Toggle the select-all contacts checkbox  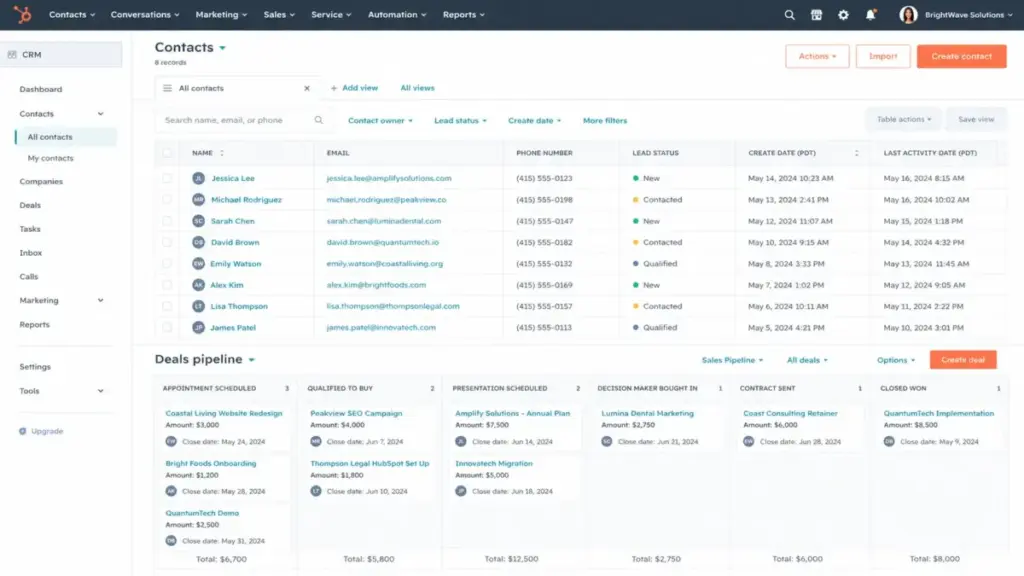click(167, 153)
